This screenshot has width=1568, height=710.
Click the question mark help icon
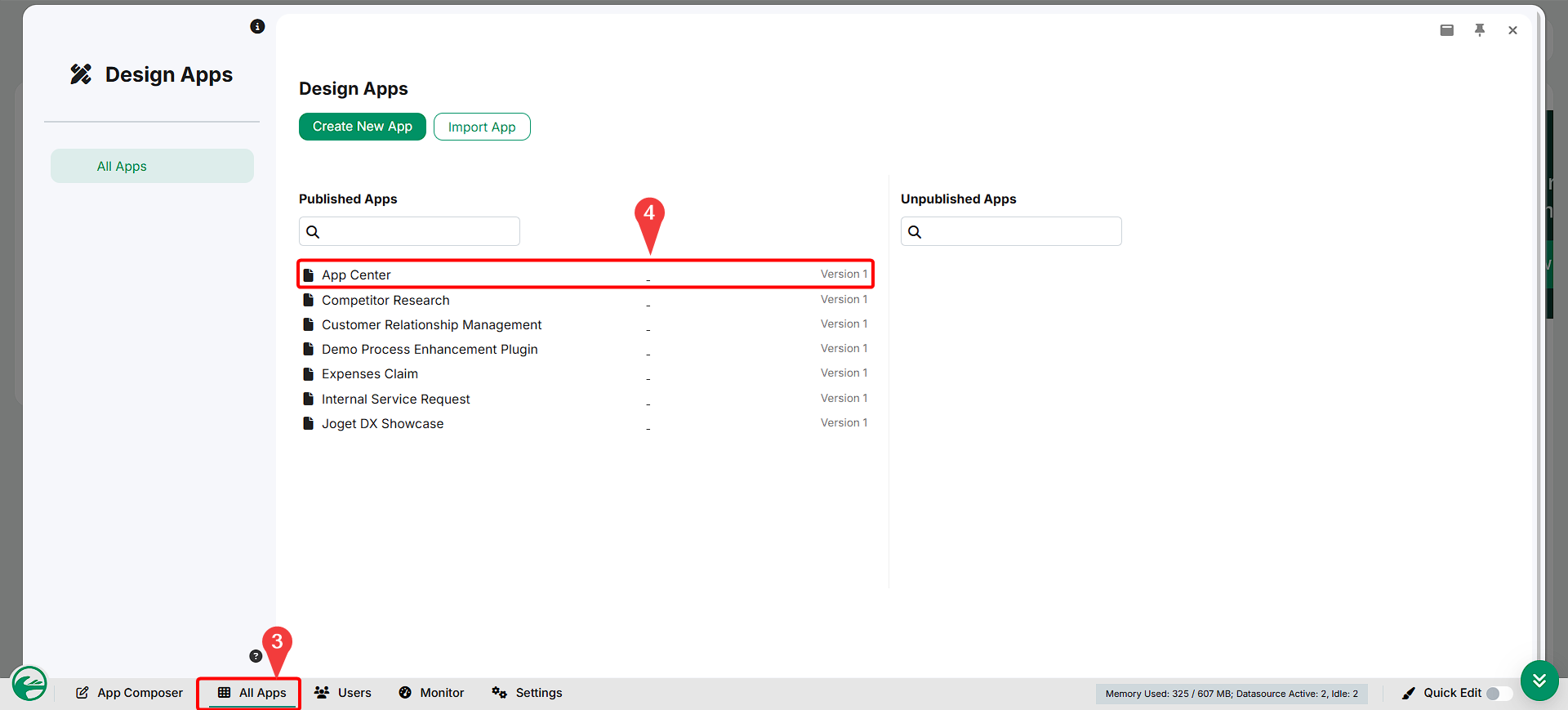(x=256, y=656)
